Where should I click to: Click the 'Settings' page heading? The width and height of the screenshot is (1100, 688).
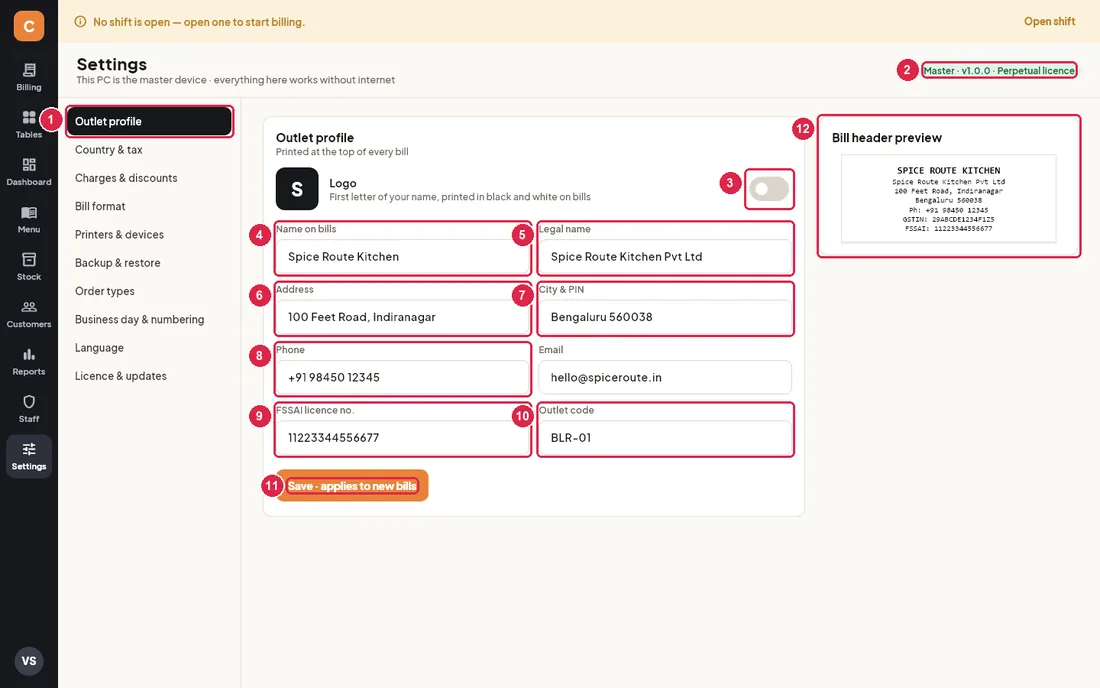[112, 65]
